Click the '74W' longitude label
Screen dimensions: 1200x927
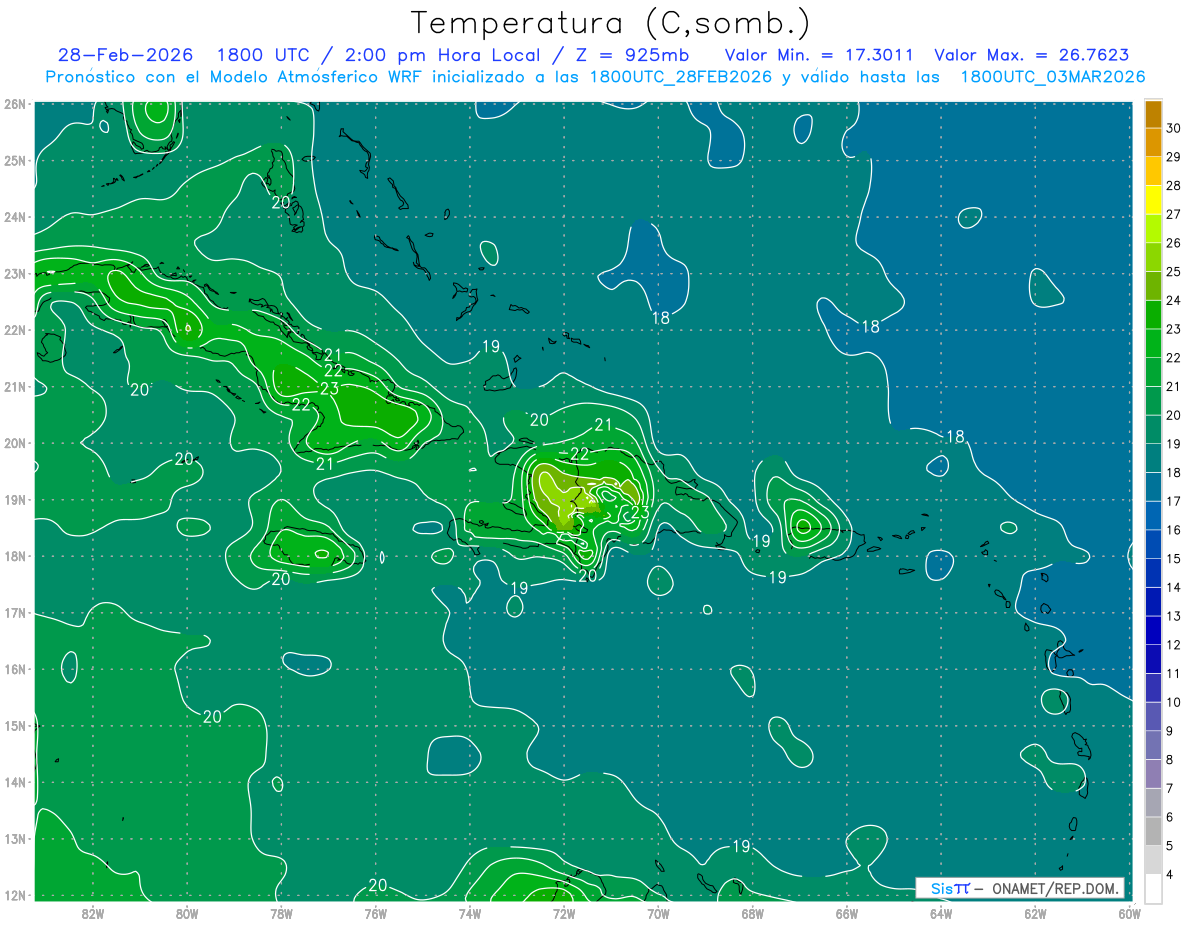(470, 913)
